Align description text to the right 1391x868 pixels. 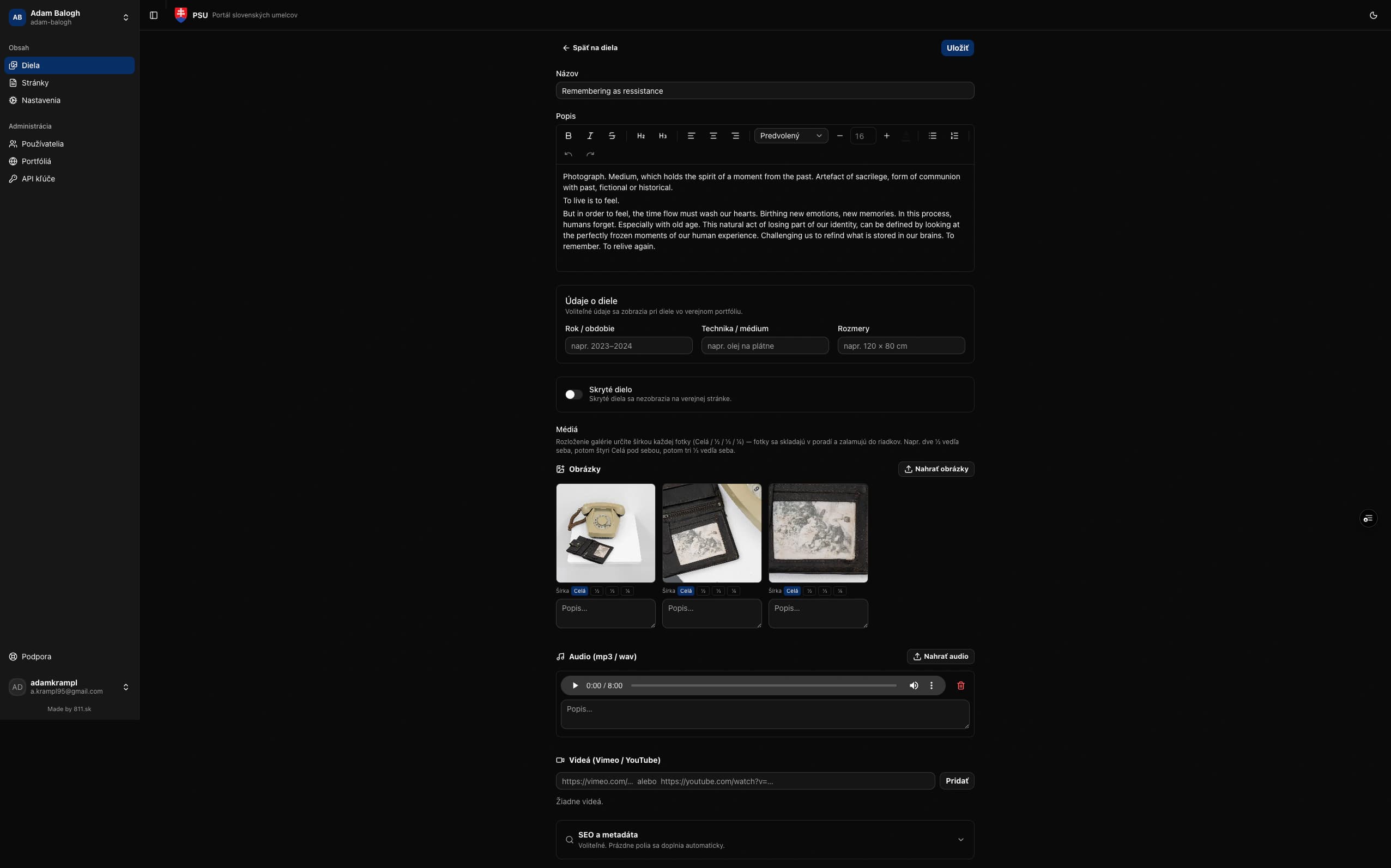[735, 136]
